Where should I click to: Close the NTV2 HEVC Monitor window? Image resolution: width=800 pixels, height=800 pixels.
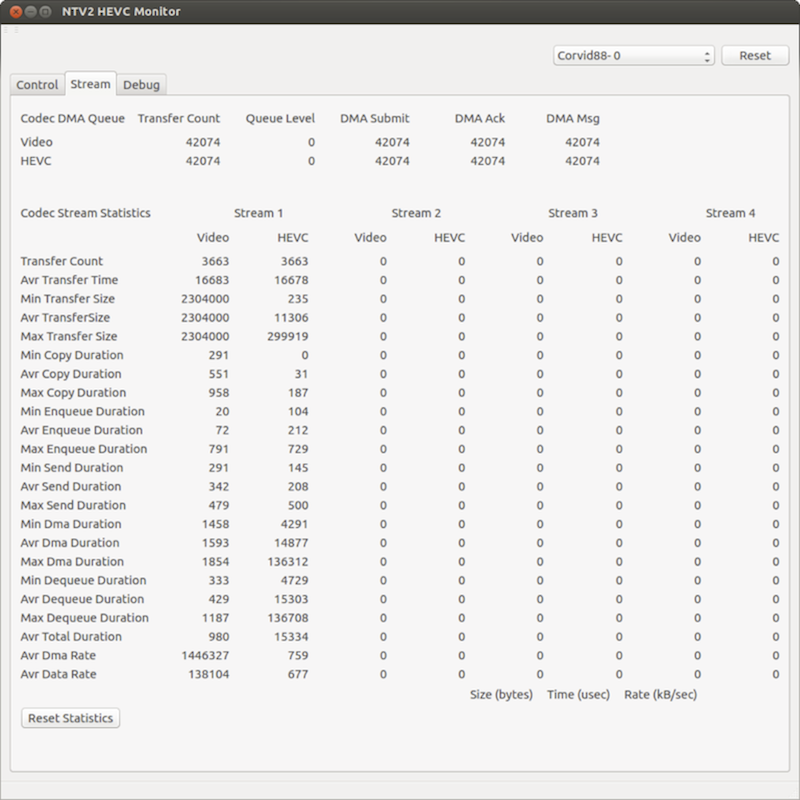coord(14,11)
